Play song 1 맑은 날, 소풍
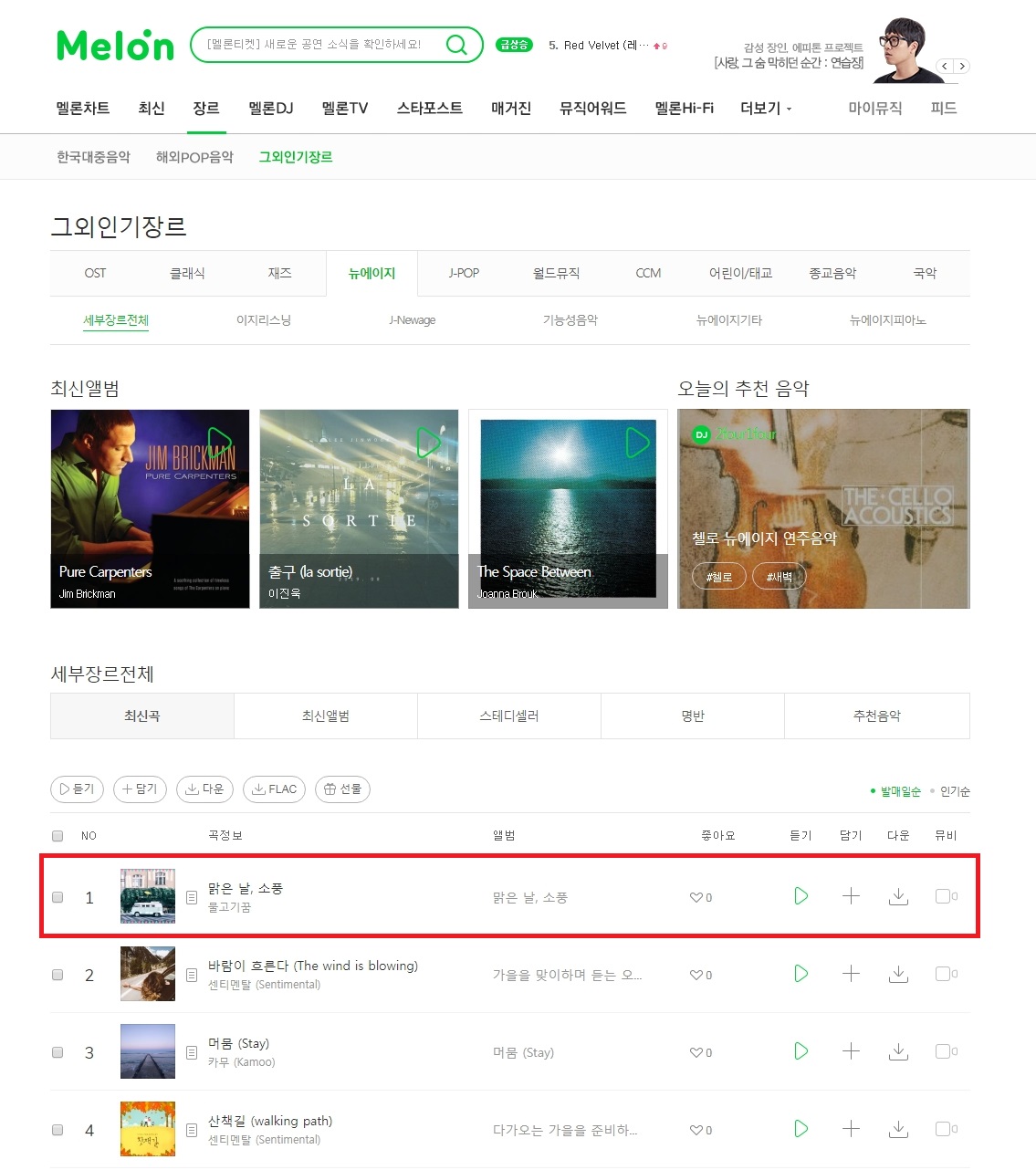This screenshot has height=1170, width=1036. (x=801, y=896)
